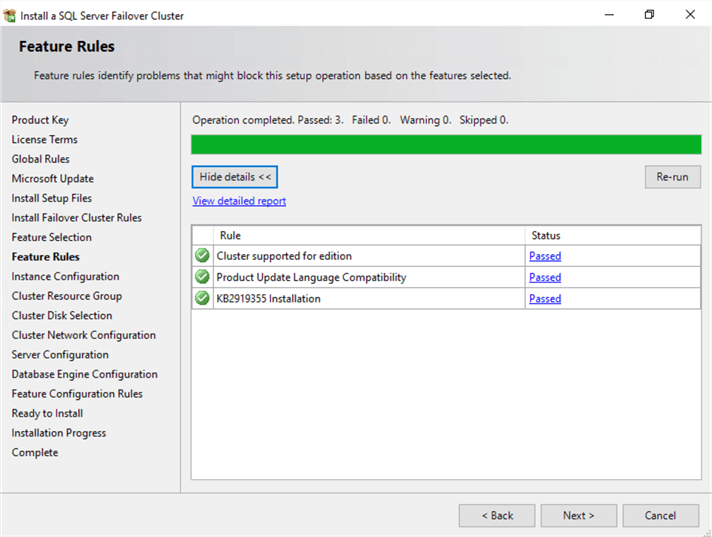This screenshot has height=537, width=712.
Task: Select Feature Configuration Rules step
Action: point(77,394)
